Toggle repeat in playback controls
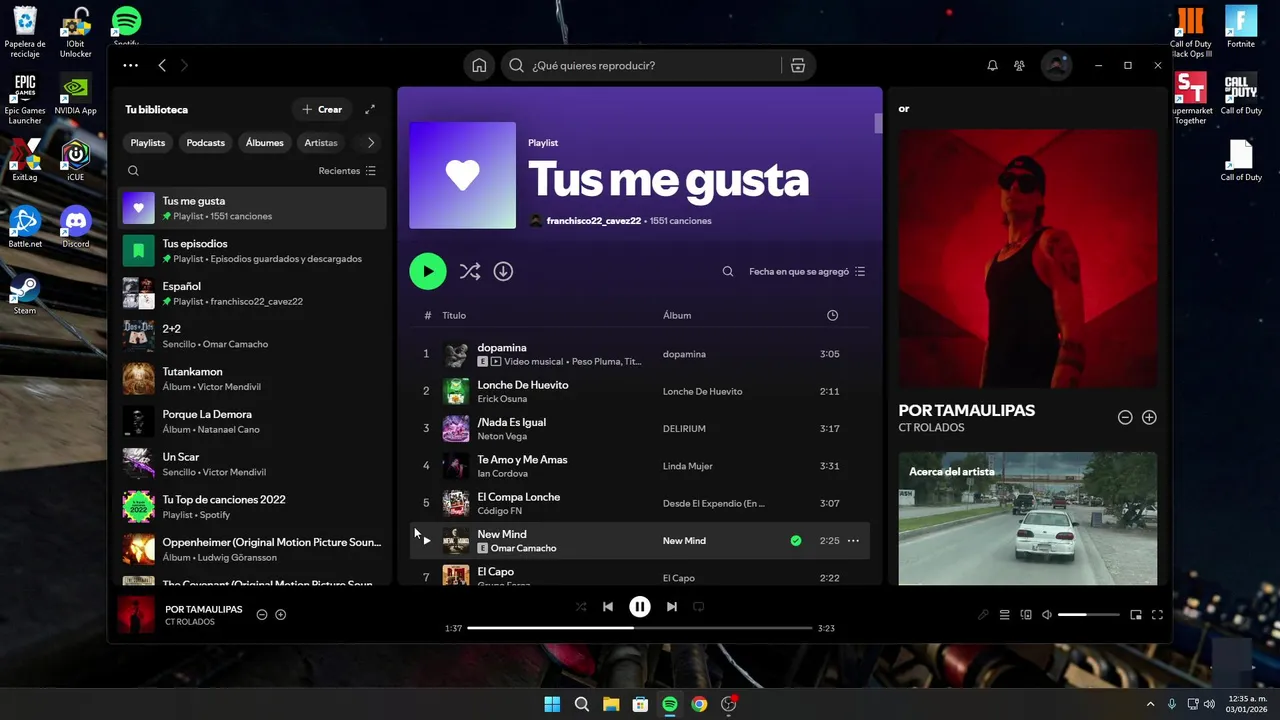The height and width of the screenshot is (720, 1280). tap(699, 606)
